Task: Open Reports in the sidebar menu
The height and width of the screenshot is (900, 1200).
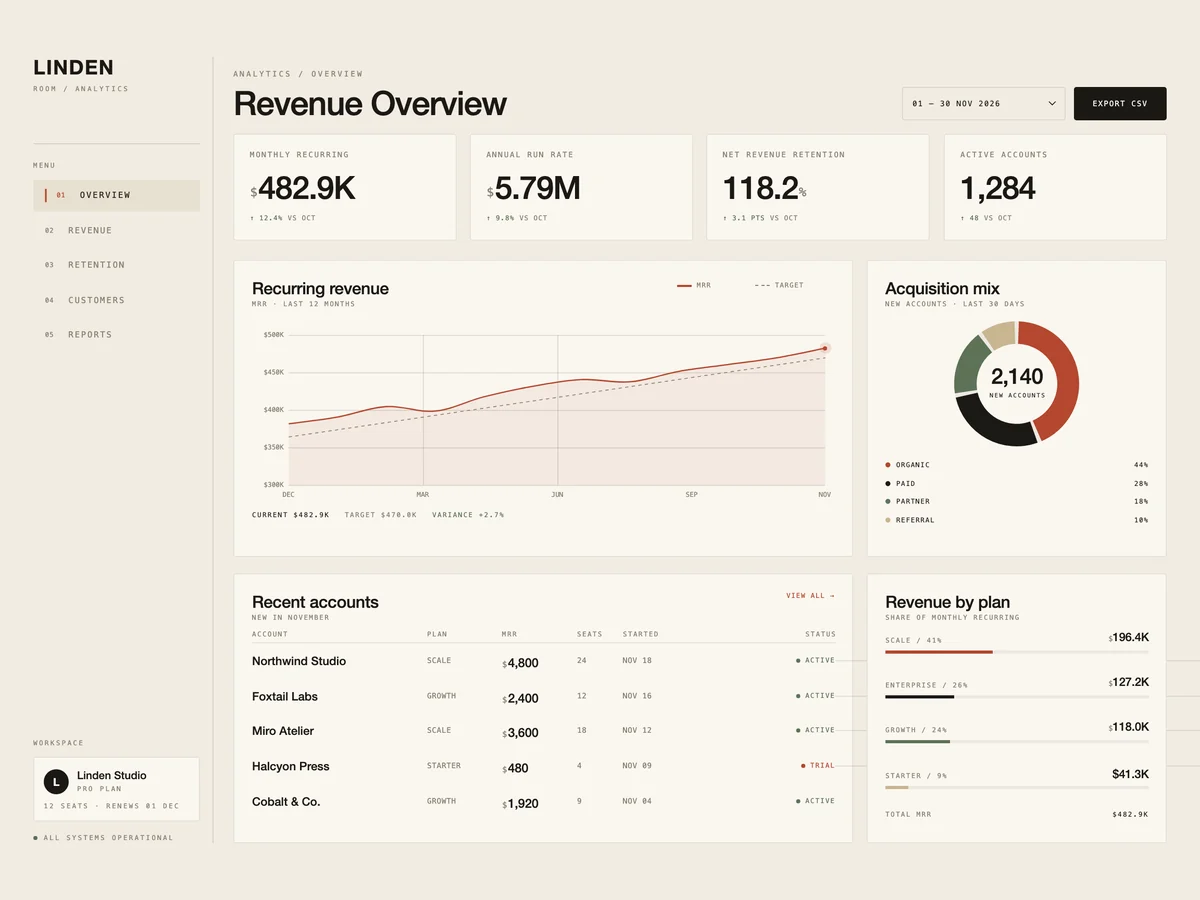Action: pyautogui.click(x=116, y=335)
